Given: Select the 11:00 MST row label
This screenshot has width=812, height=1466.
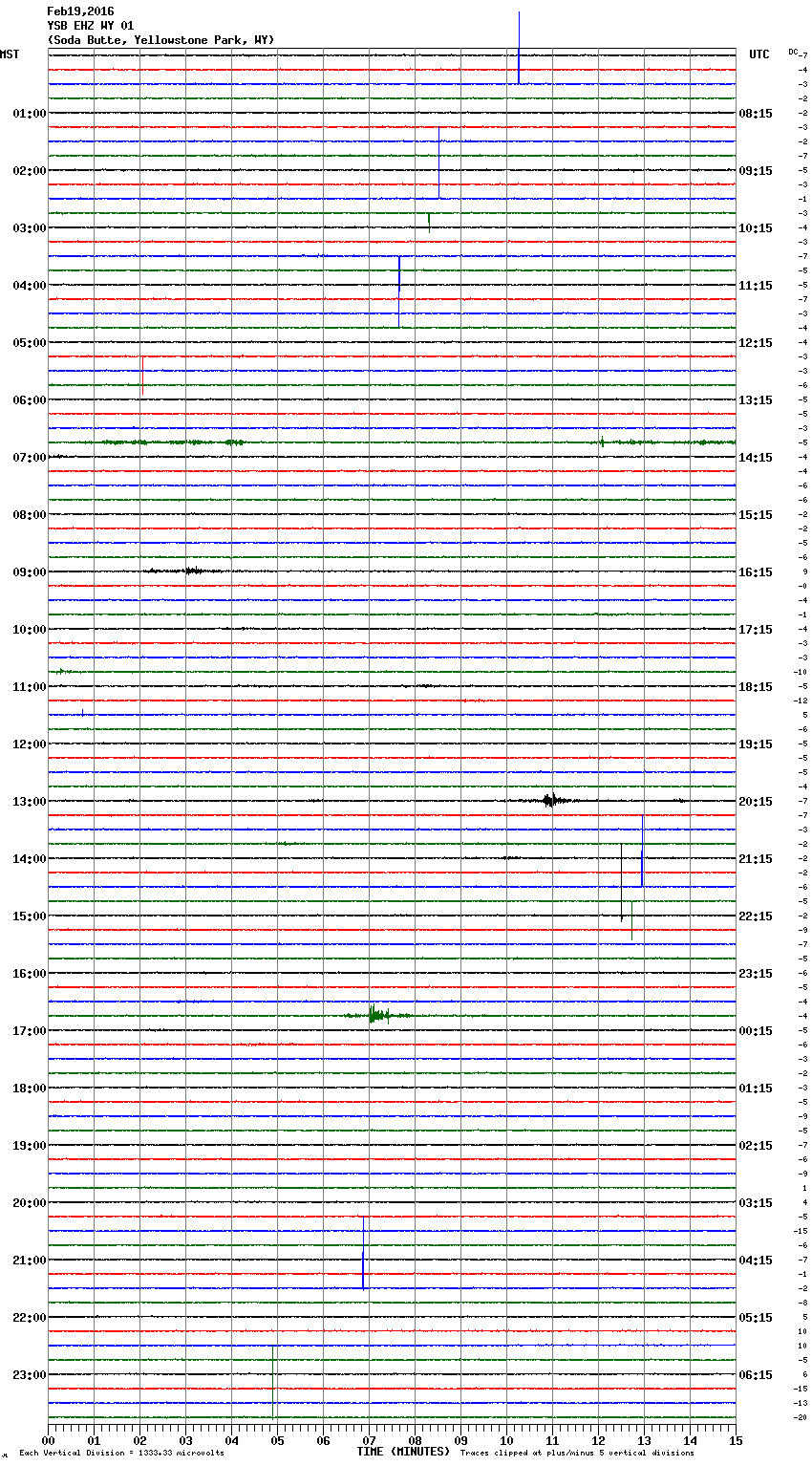Looking at the screenshot, I should (x=30, y=687).
